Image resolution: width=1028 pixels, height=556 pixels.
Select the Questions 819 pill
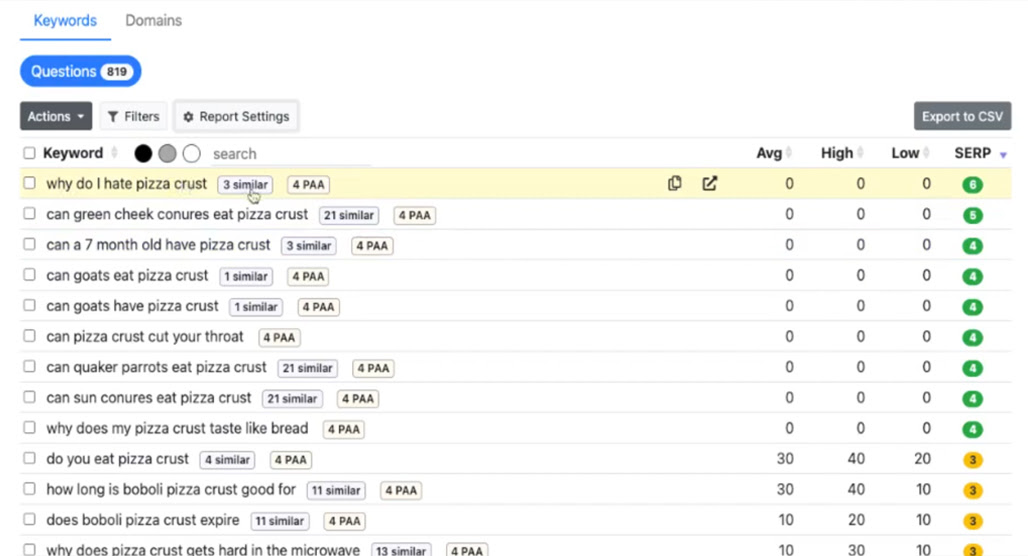pyautogui.click(x=81, y=71)
